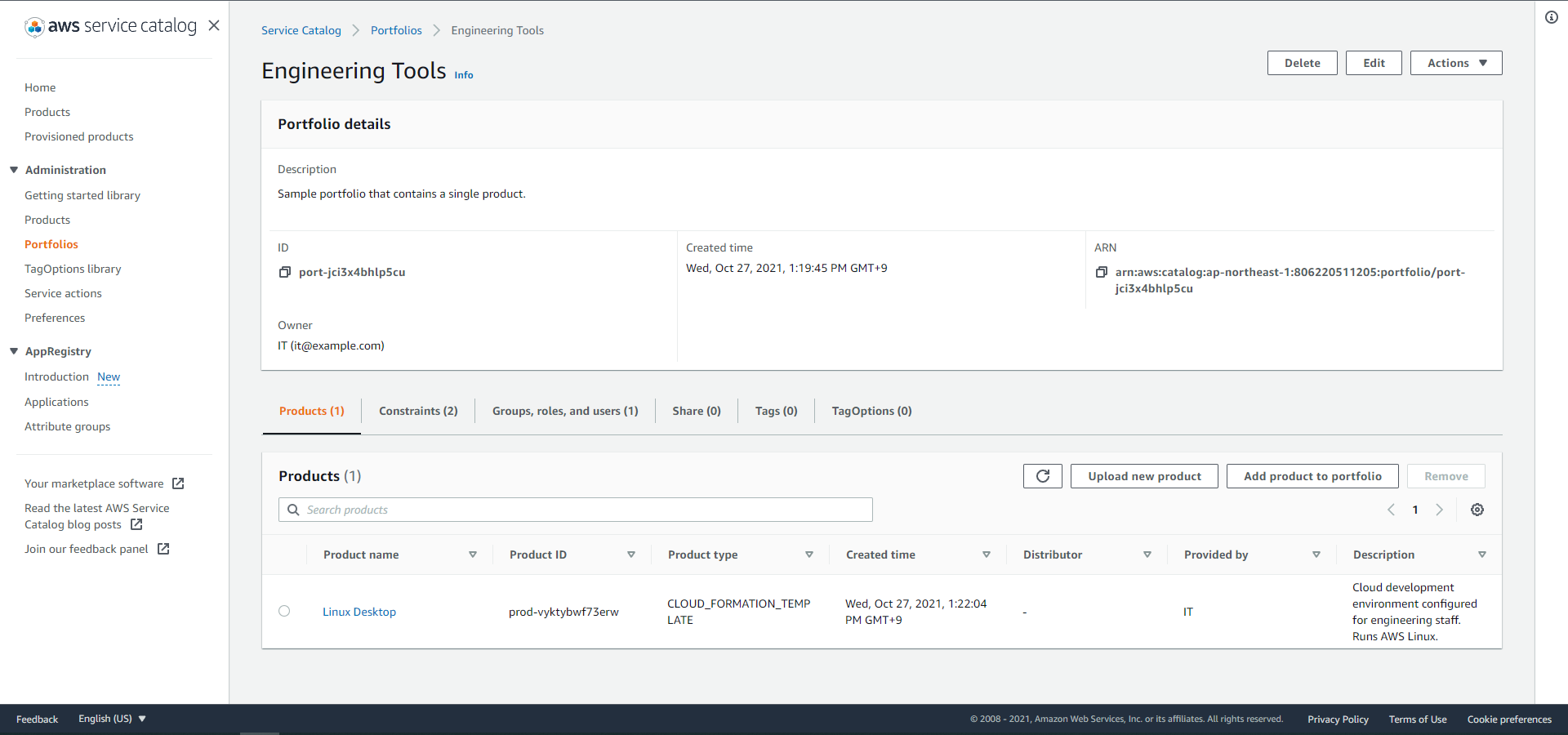The image size is (1568, 735).
Task: Collapse the AppRegistry section
Action: coord(14,351)
